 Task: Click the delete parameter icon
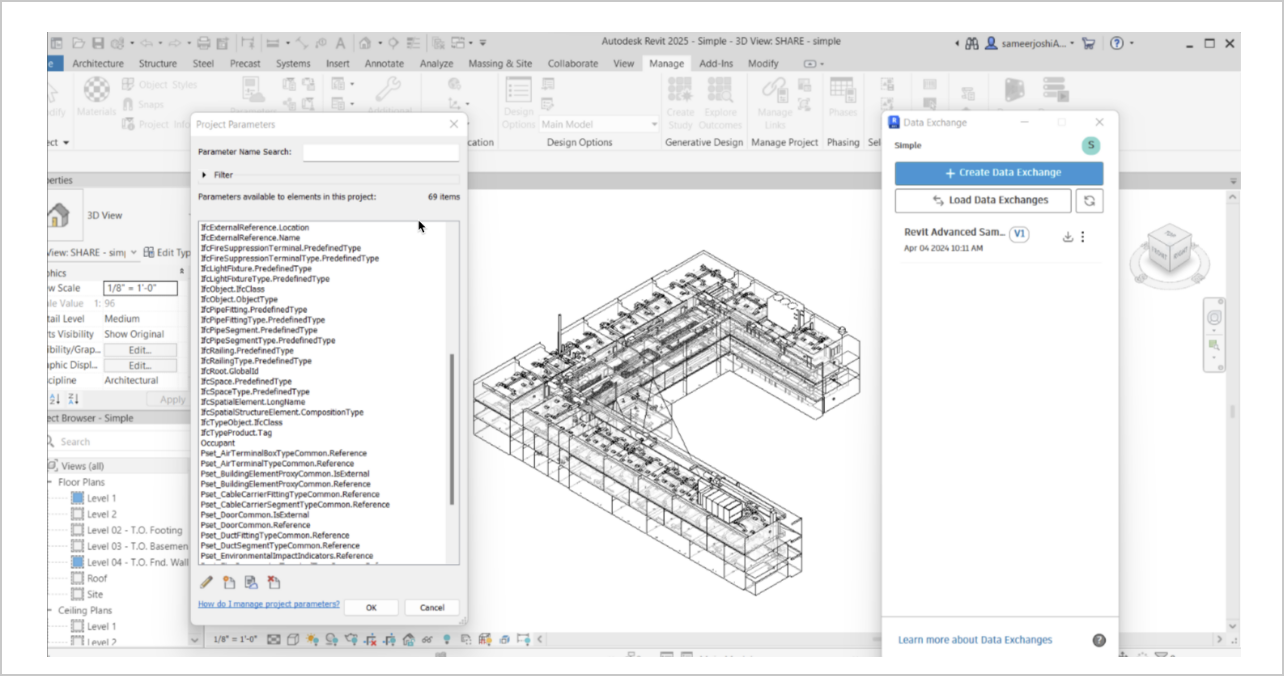tap(274, 582)
